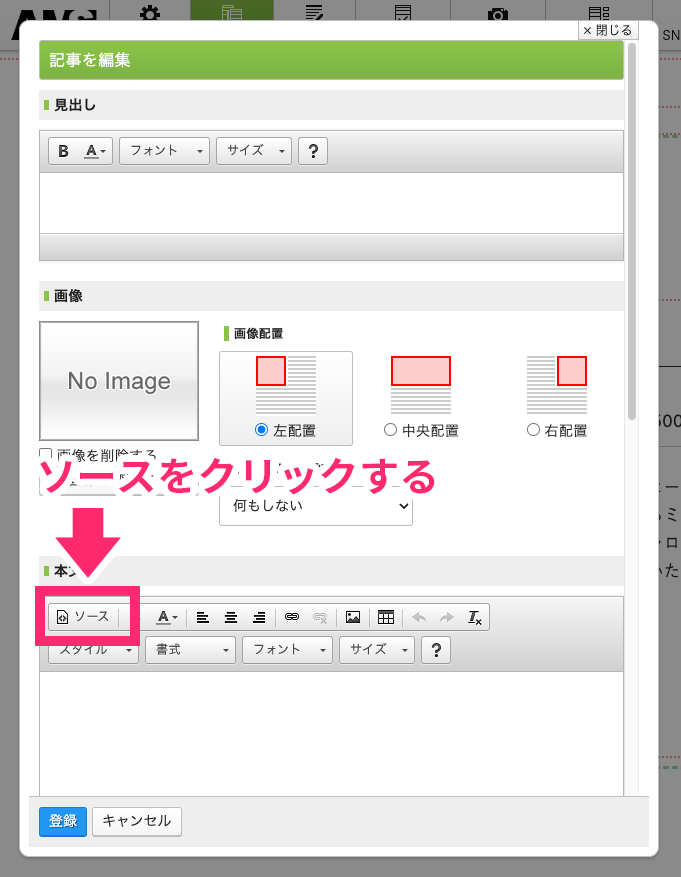Center-align the body text

pos(231,617)
